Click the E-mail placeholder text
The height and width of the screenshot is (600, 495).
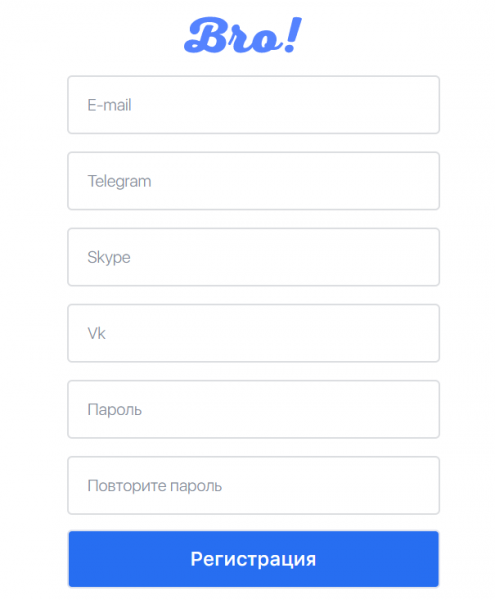[x=109, y=105]
